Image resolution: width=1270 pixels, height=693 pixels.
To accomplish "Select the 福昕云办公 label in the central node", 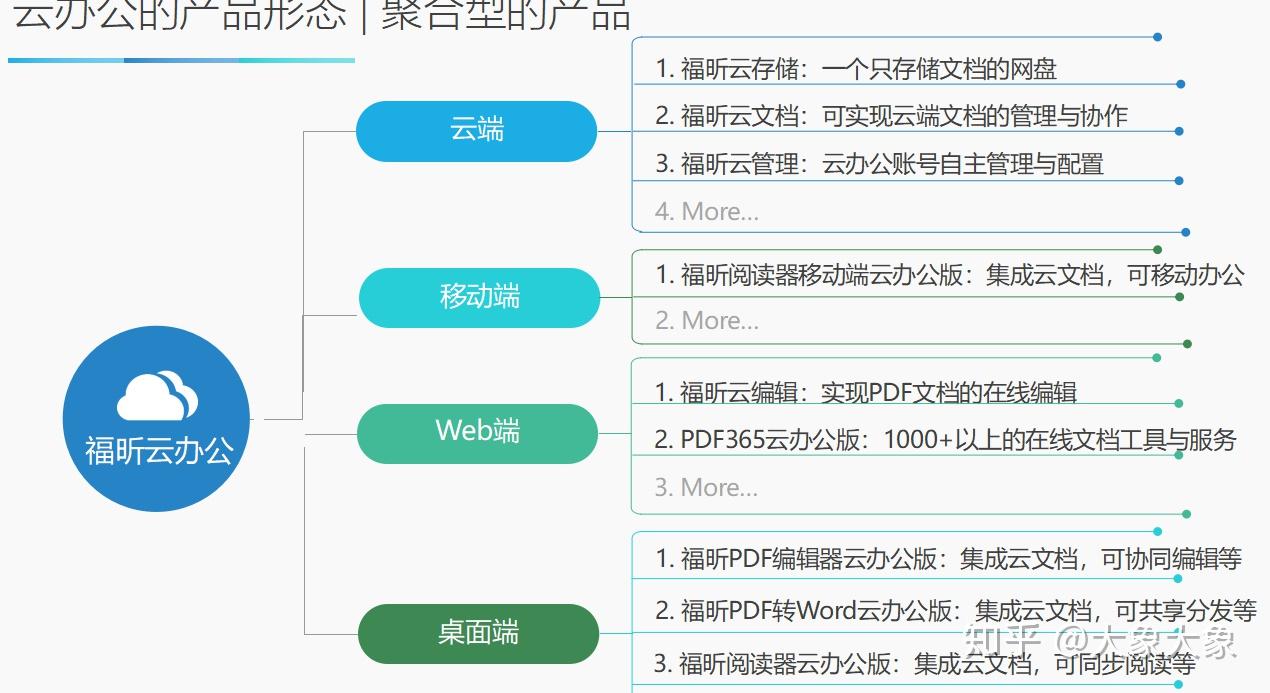I will 159,450.
